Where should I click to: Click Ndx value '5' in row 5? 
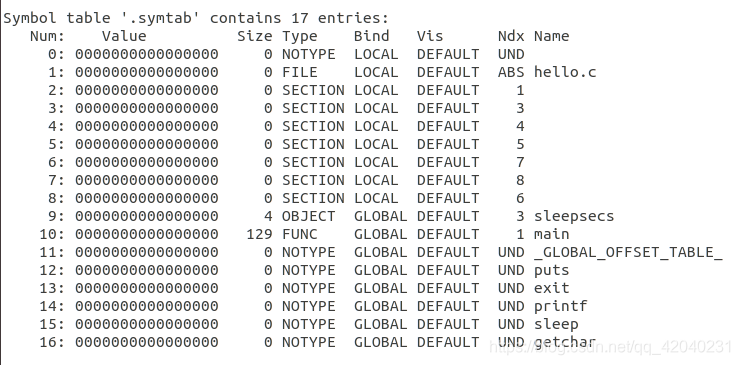[x=520, y=144]
